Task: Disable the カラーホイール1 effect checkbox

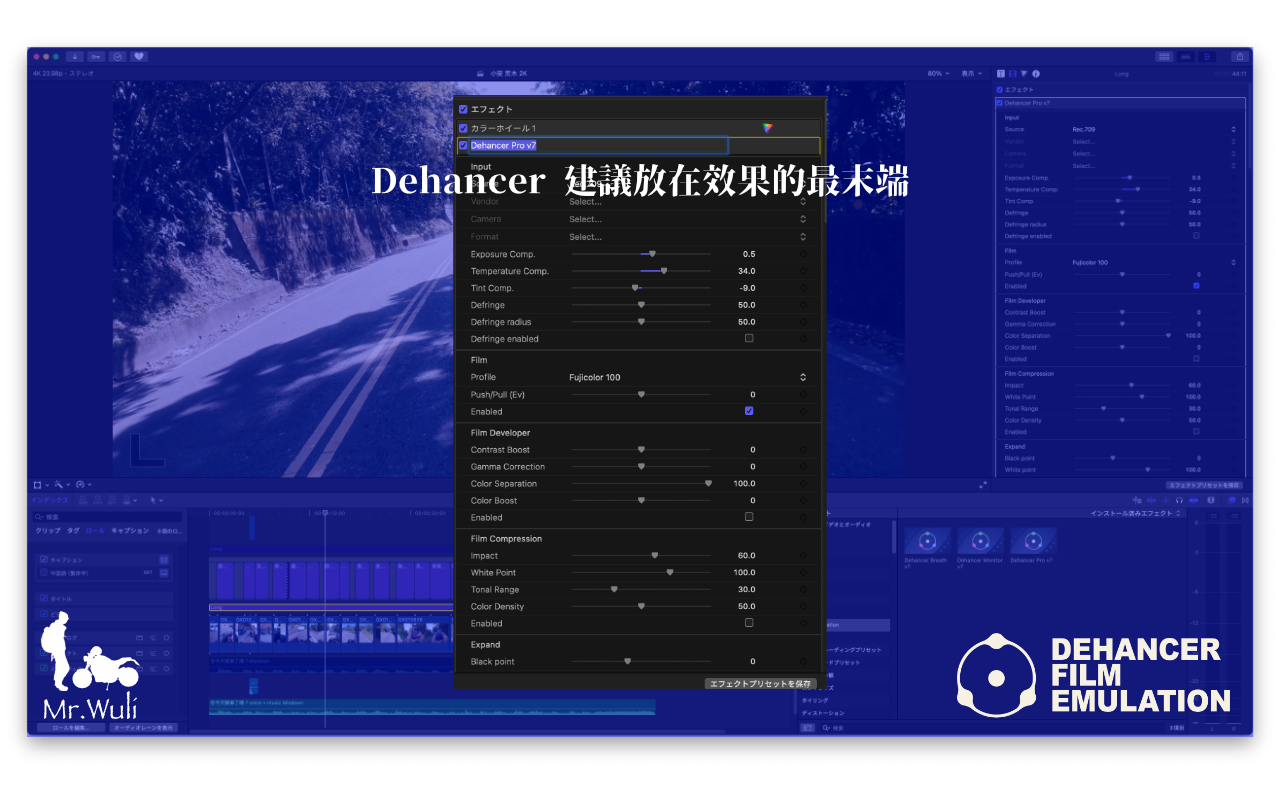Action: click(x=463, y=128)
